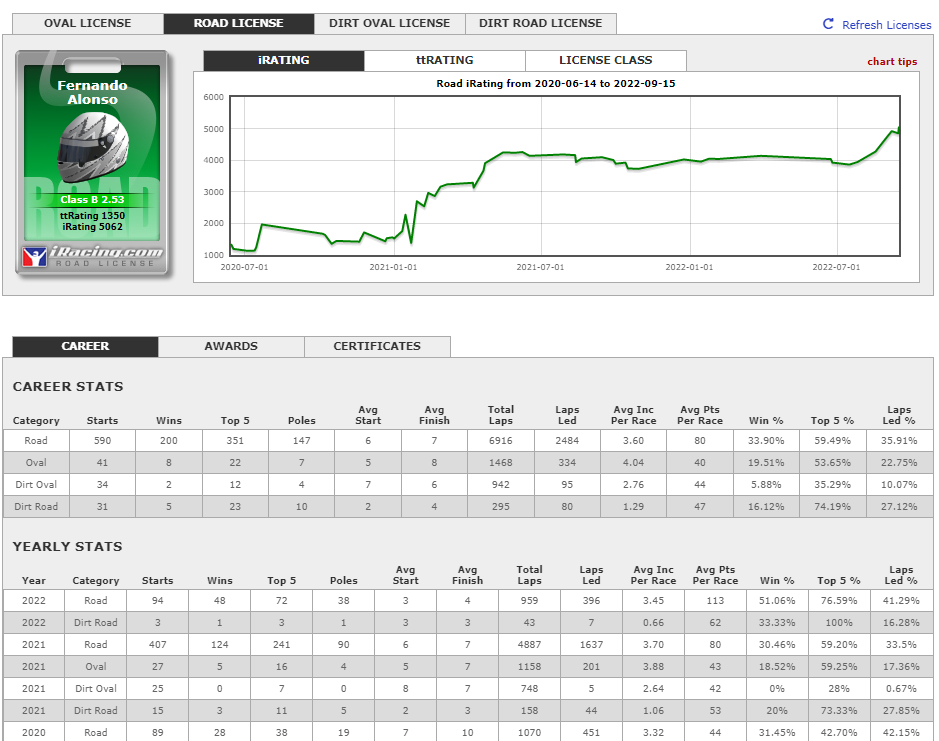Viewport: 939px width, 741px height.
Task: Click the iRating 5062 text on card
Action: (92, 227)
